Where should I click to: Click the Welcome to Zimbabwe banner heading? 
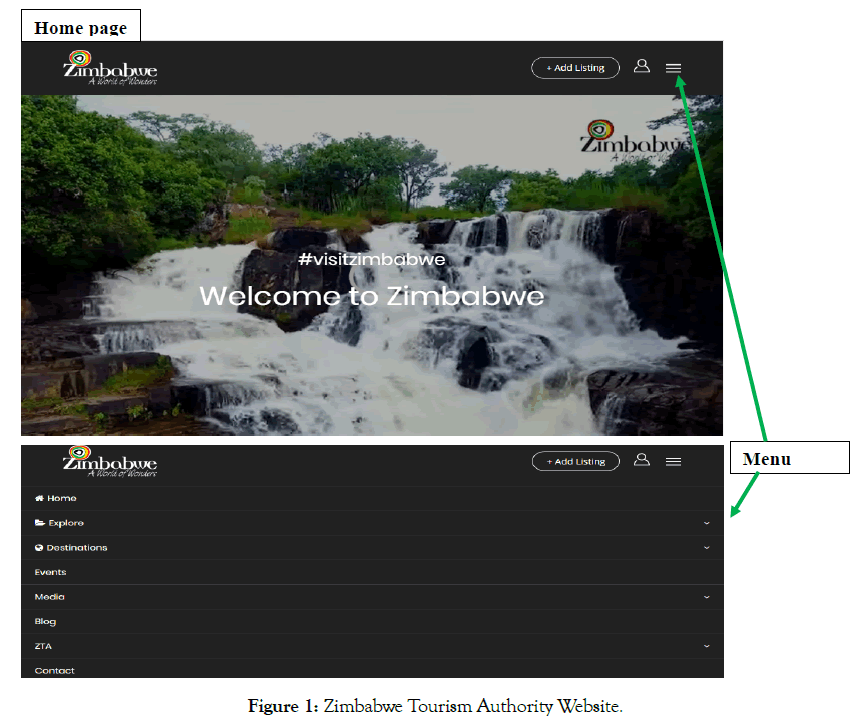(371, 296)
